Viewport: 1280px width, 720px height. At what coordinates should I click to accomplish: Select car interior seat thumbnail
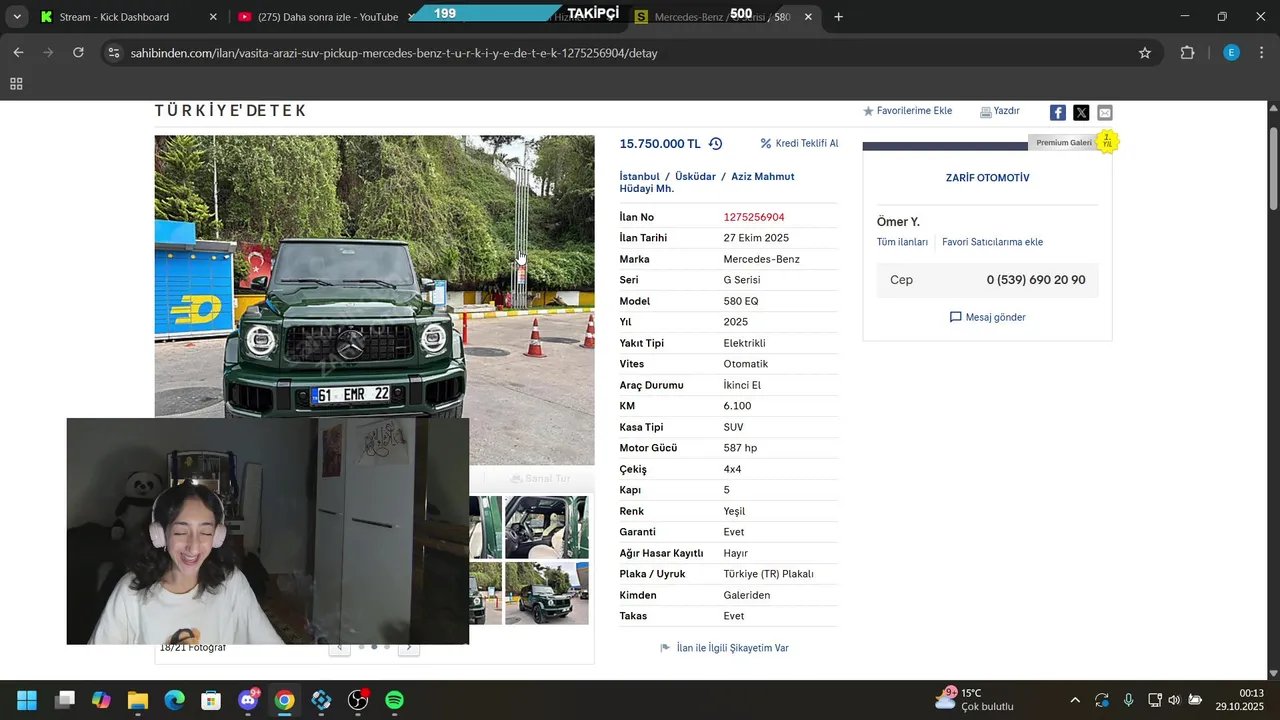547,527
